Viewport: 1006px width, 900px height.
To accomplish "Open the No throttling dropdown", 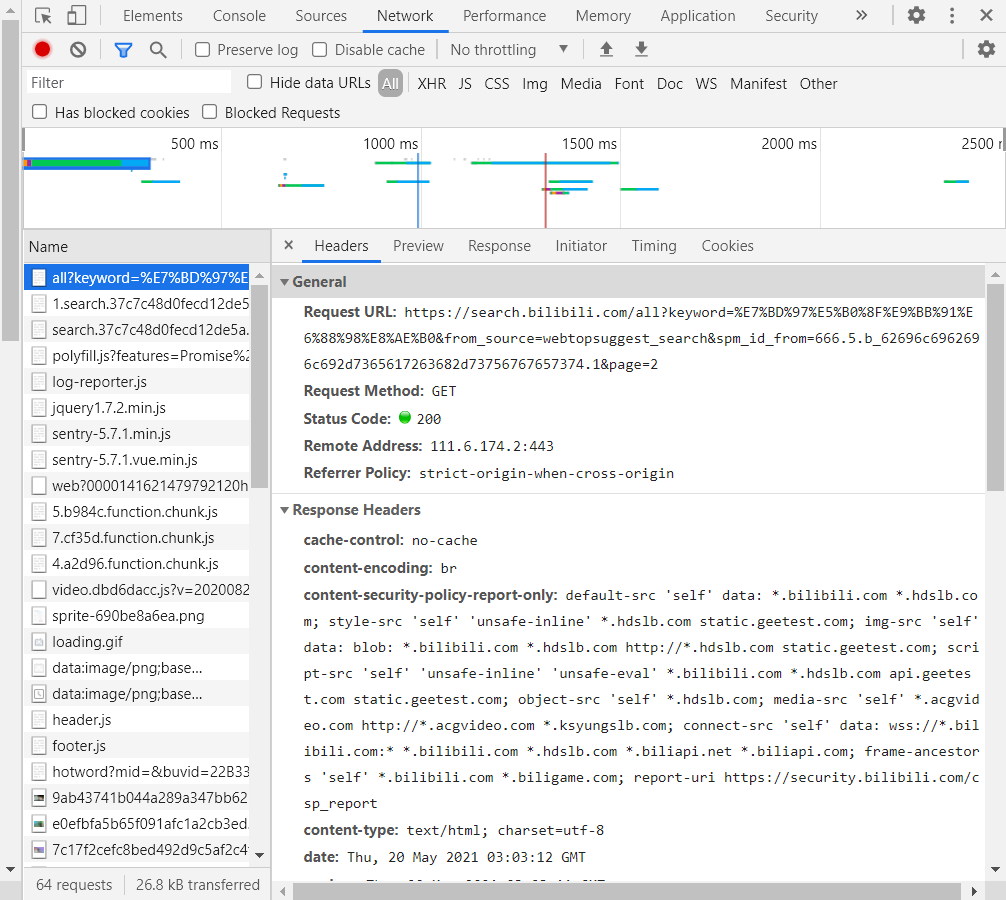I will tap(509, 49).
